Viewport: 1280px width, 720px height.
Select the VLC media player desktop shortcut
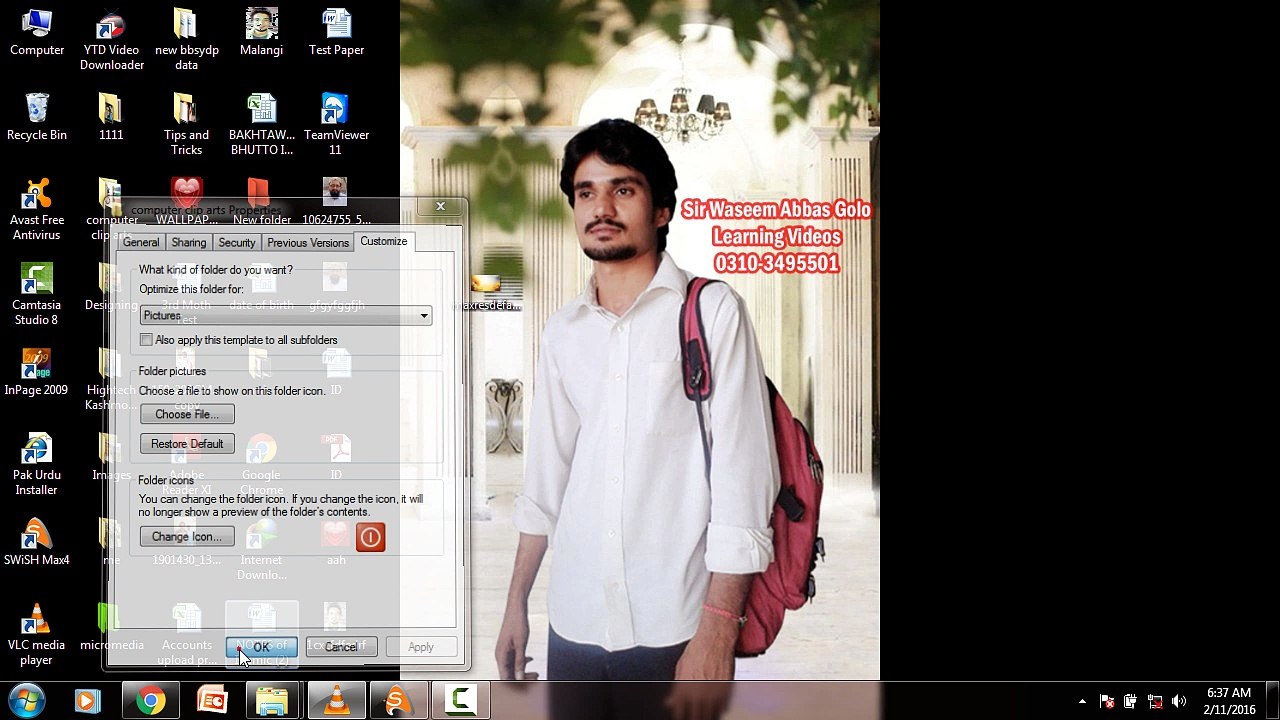[x=37, y=635]
